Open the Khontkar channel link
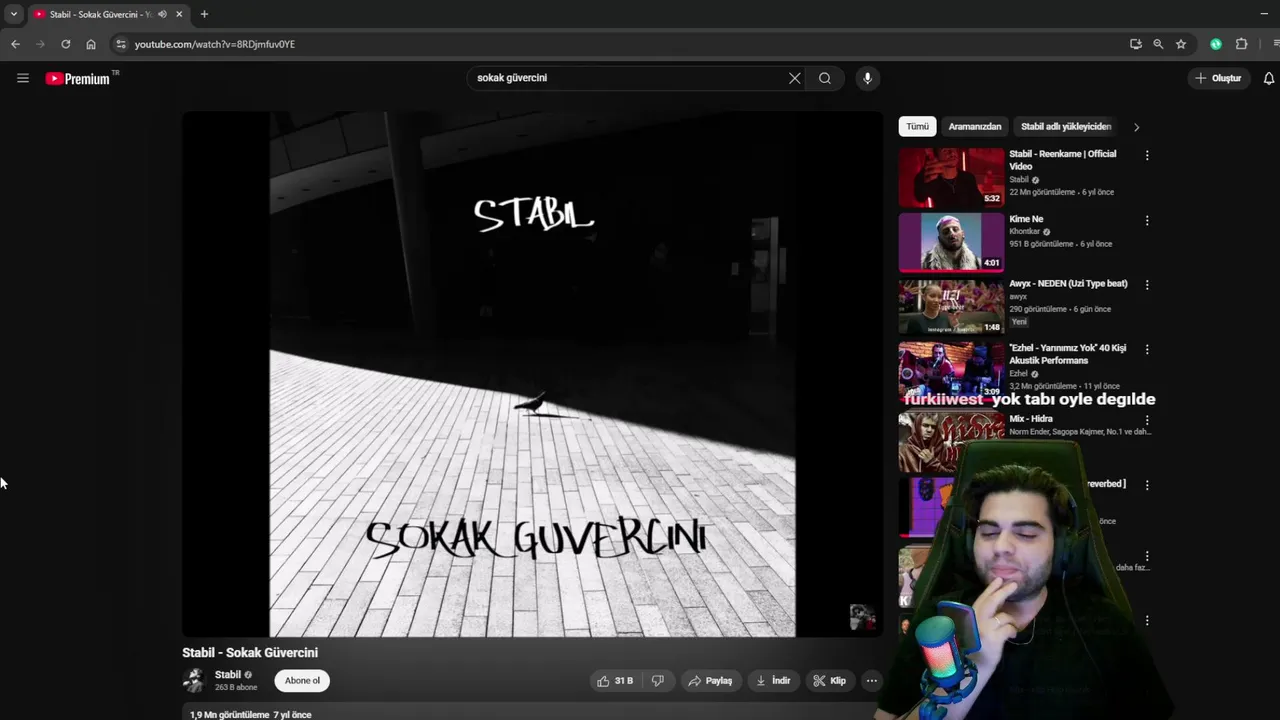The width and height of the screenshot is (1280, 720). point(1025,232)
